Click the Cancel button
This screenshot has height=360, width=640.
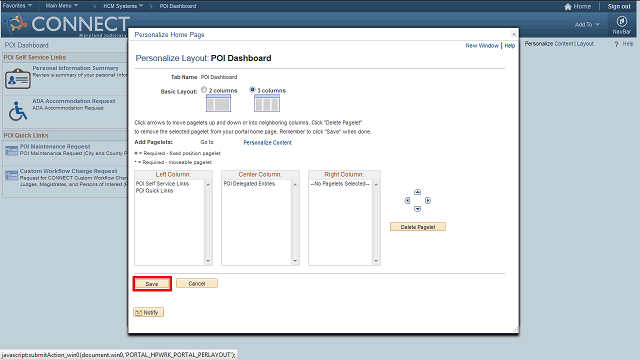197,283
